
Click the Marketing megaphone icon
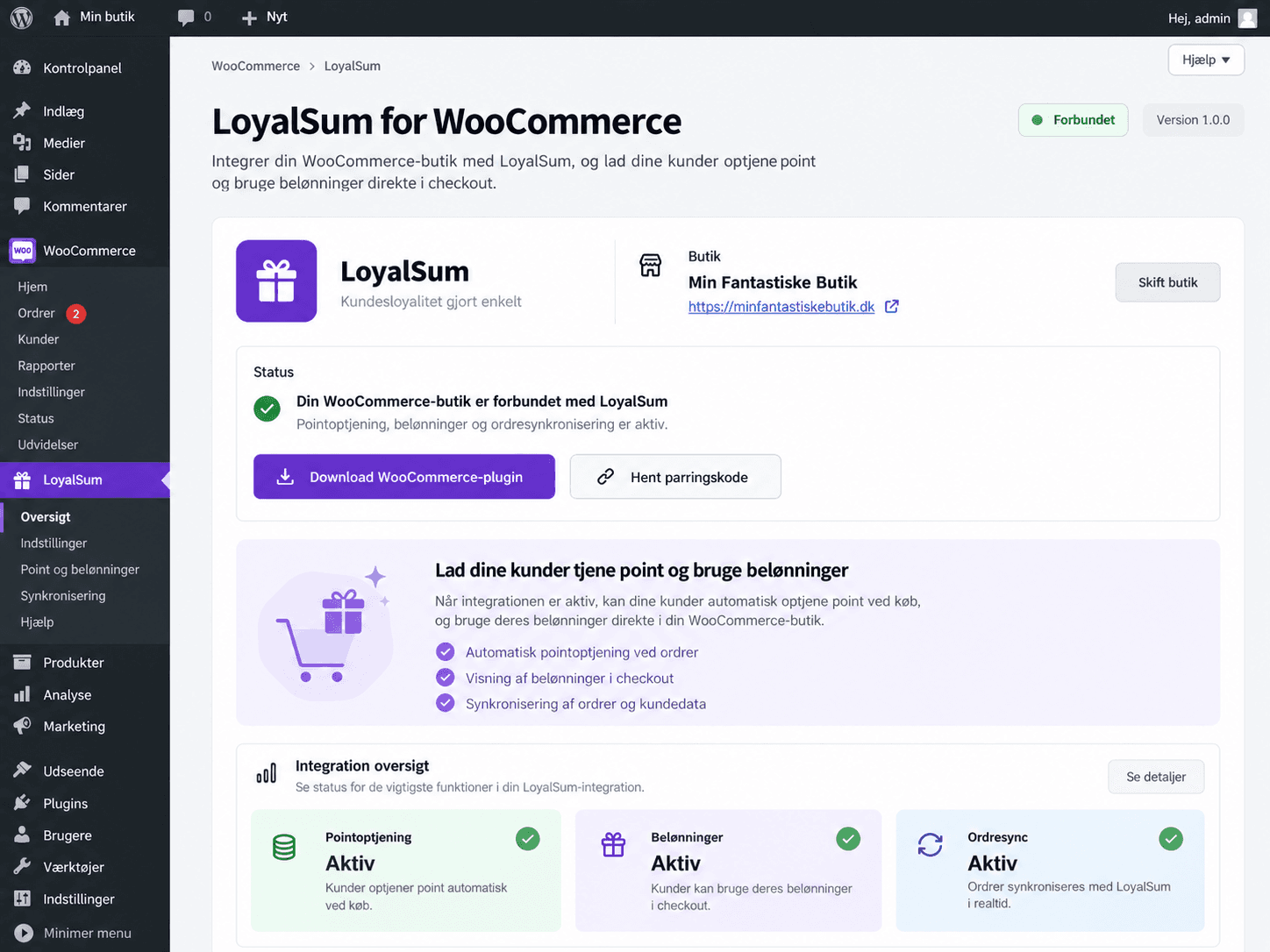[22, 726]
